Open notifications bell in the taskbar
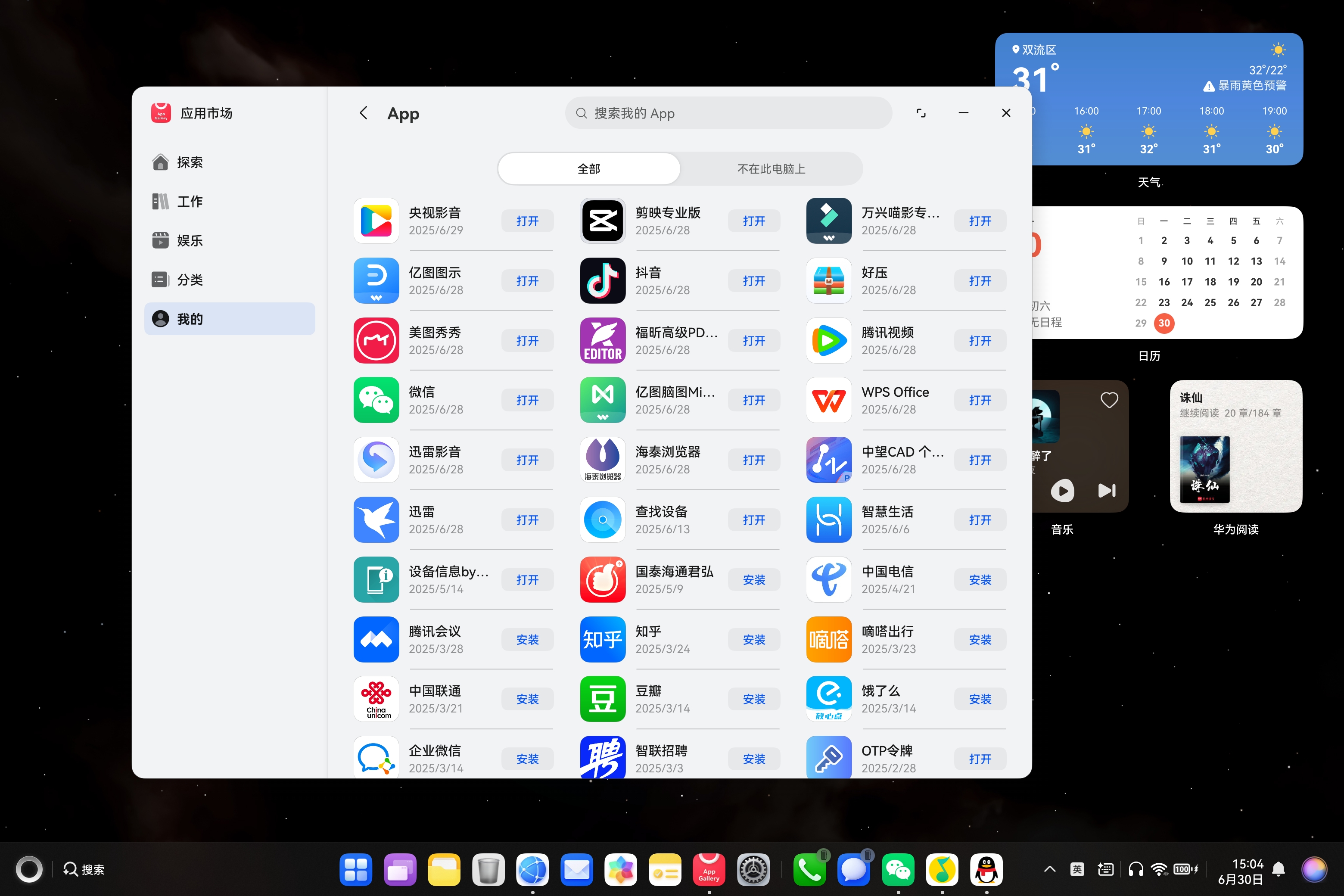This screenshot has height=896, width=1344. (1279, 870)
